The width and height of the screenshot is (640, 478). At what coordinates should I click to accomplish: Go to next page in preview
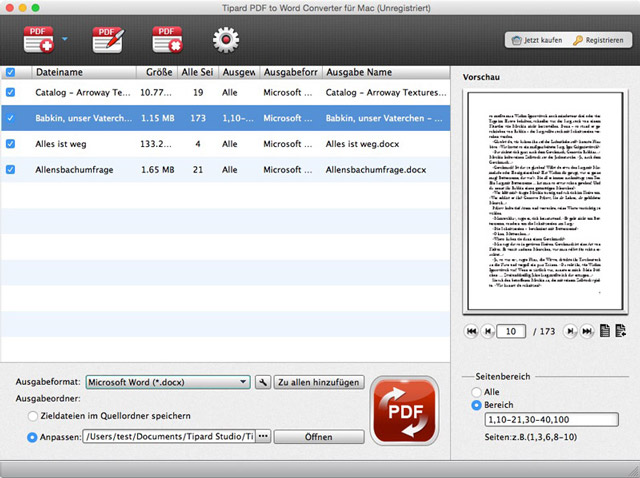[570, 331]
